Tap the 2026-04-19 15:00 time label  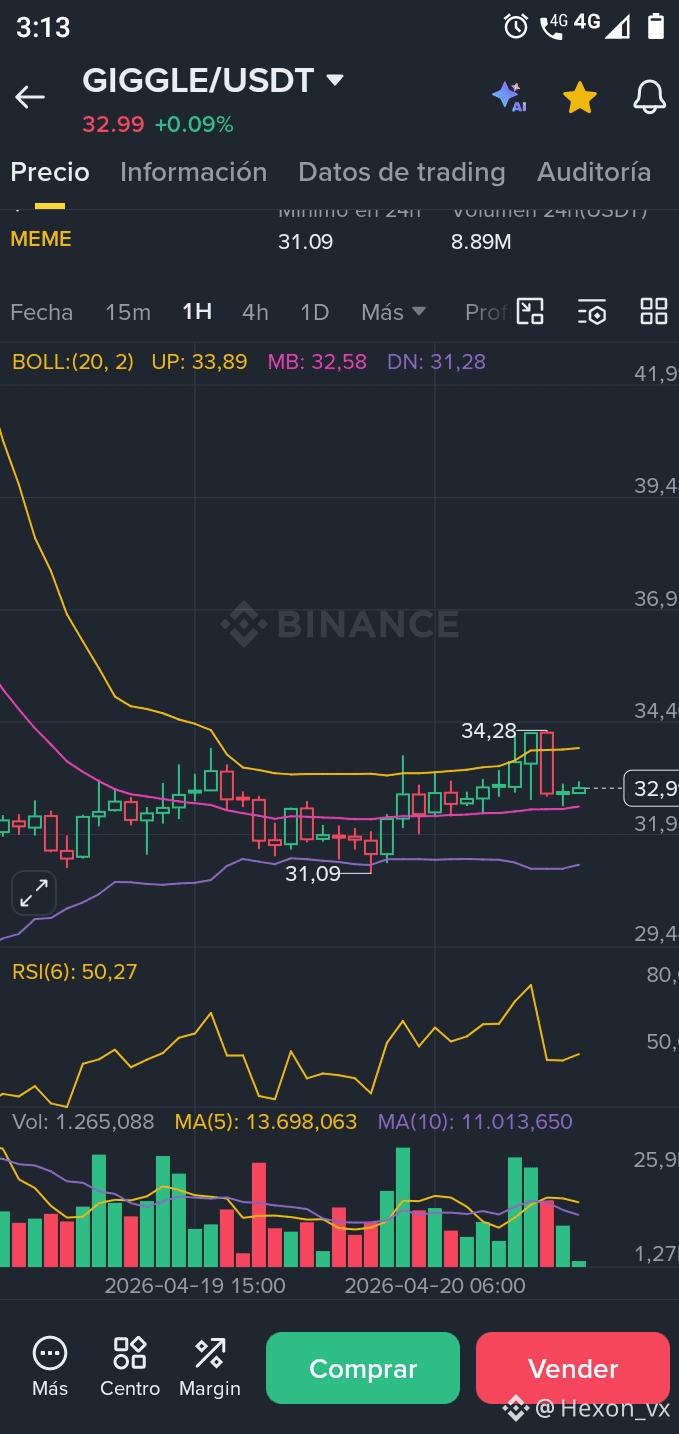tap(195, 1285)
